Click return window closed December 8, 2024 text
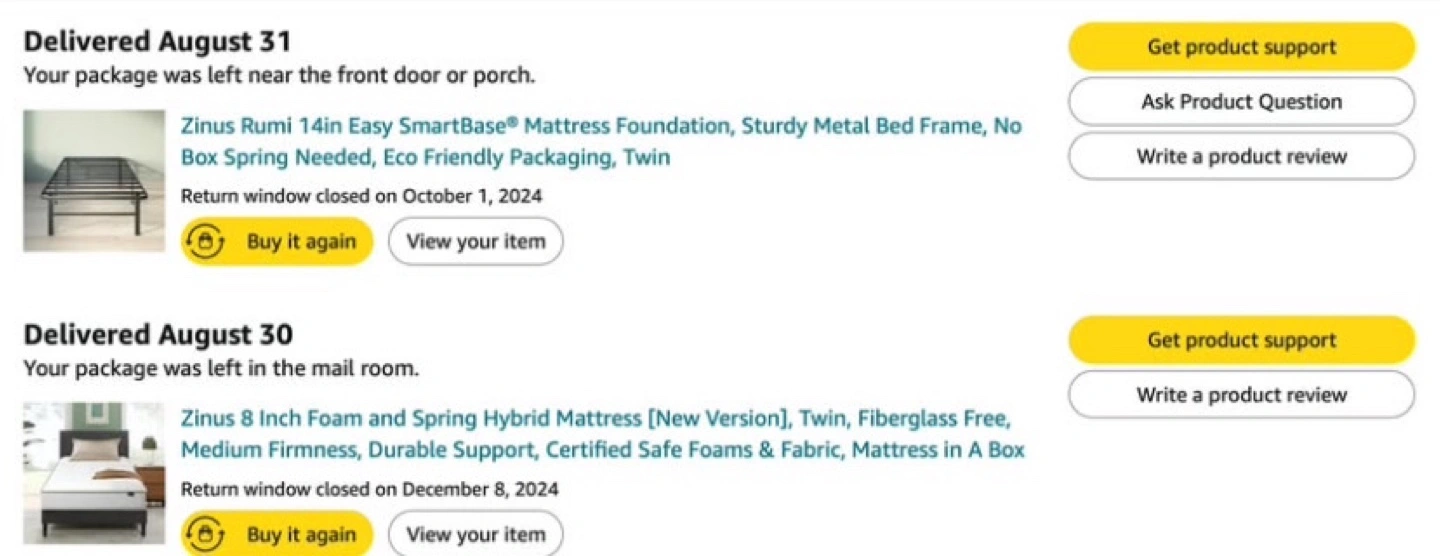 pyautogui.click(x=369, y=489)
